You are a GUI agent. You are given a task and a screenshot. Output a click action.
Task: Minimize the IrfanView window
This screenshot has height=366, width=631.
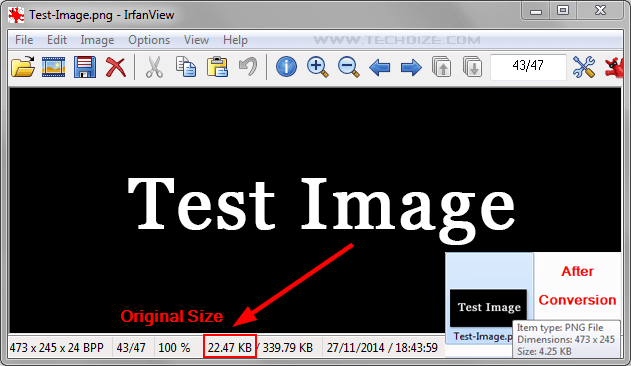coord(536,11)
